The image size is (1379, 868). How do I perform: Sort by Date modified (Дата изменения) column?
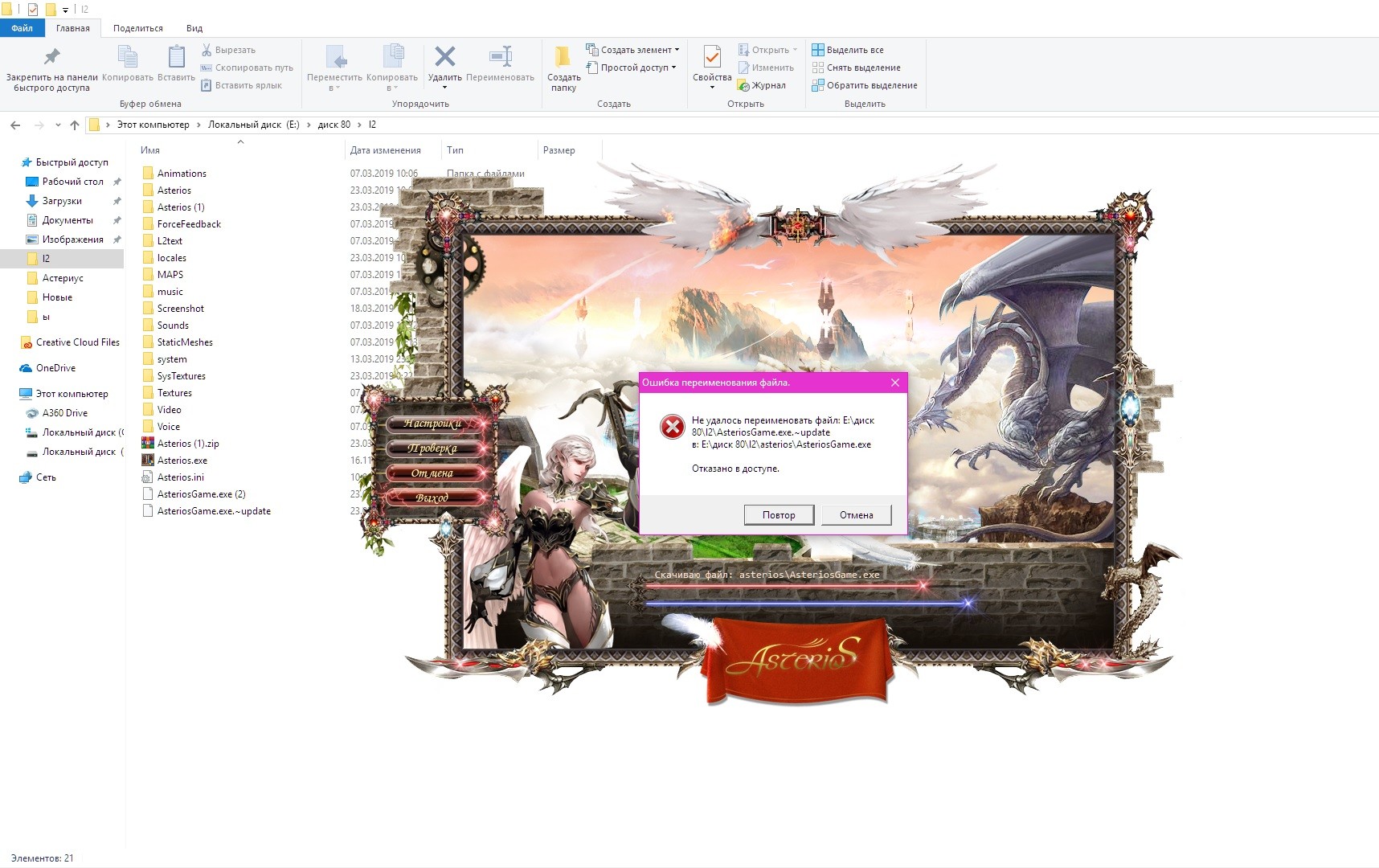[x=386, y=150]
